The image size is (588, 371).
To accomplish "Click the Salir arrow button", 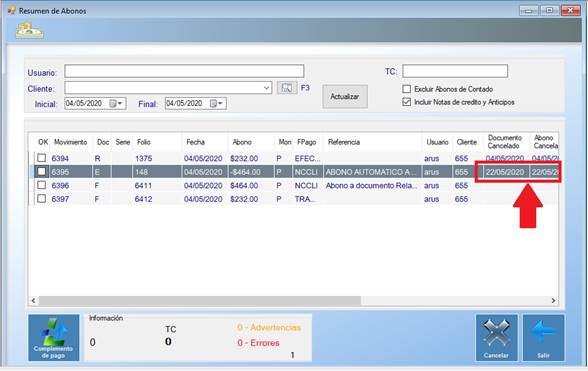I will click(543, 338).
